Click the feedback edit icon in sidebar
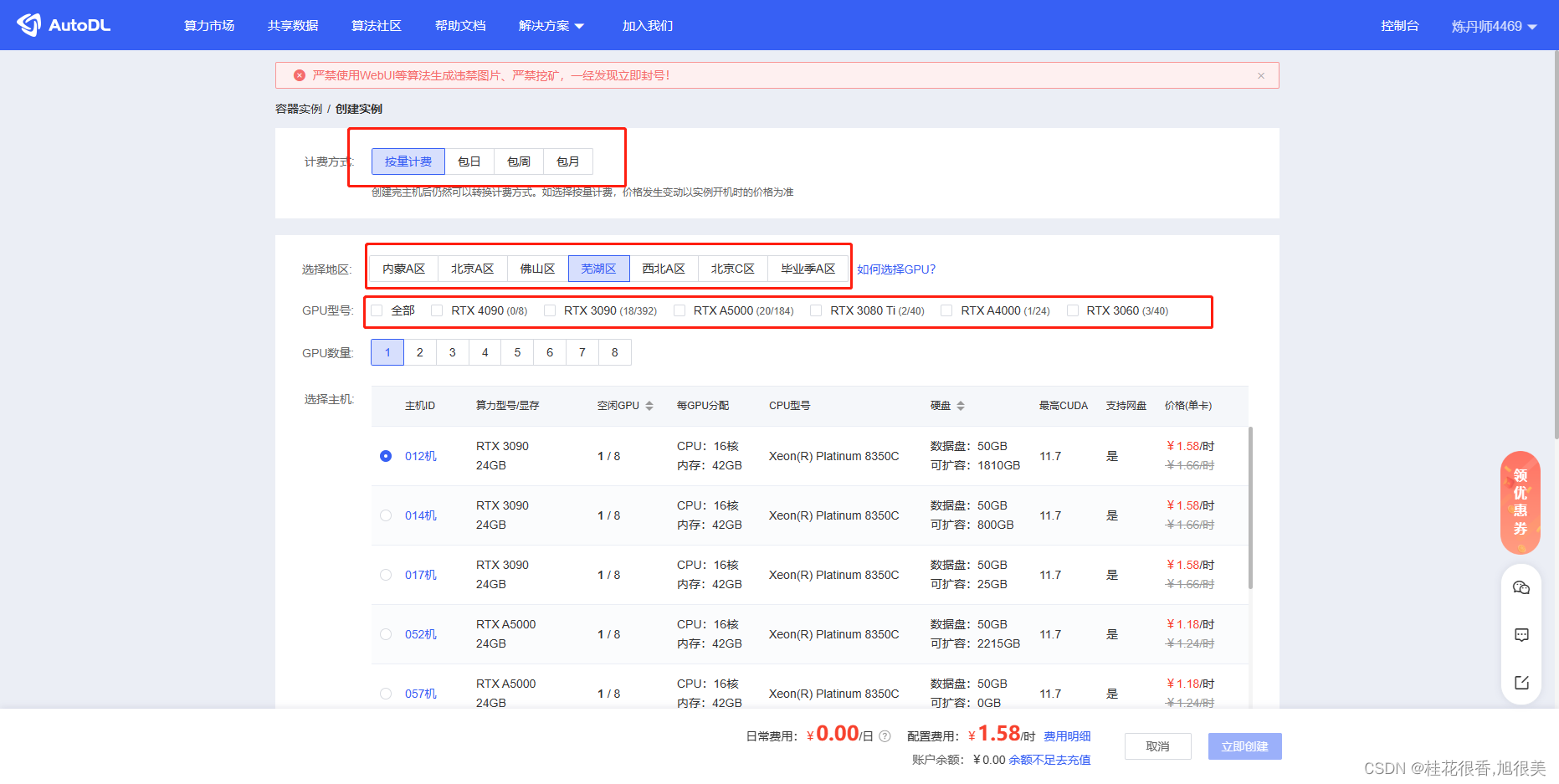The height and width of the screenshot is (784, 1559). (1521, 683)
